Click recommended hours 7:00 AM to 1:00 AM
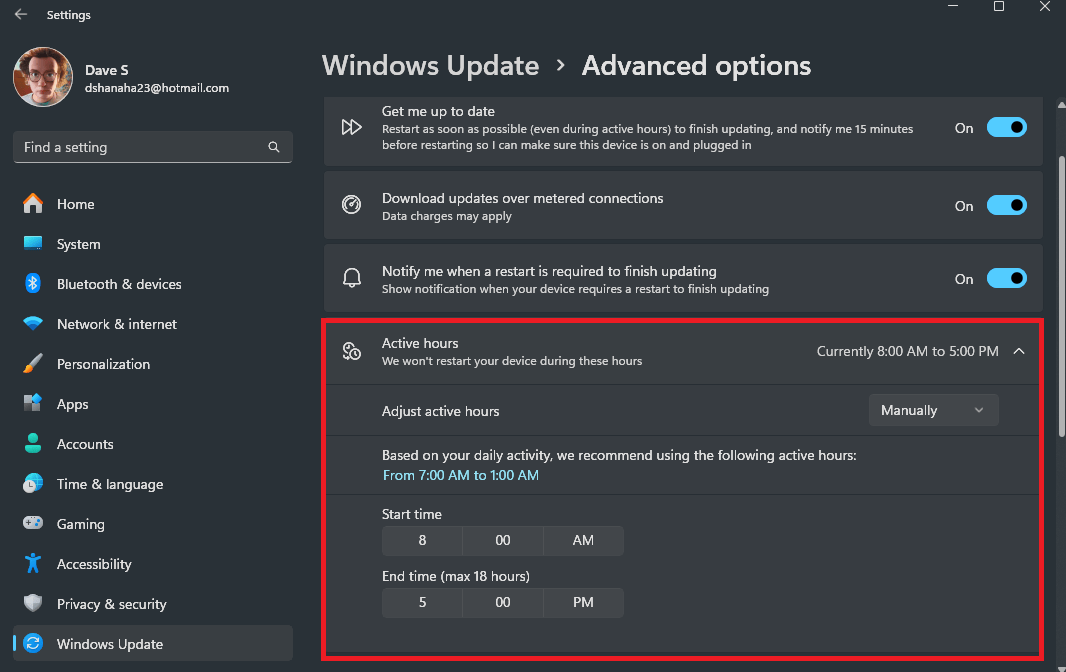Viewport: 1066px width, 672px height. (461, 475)
